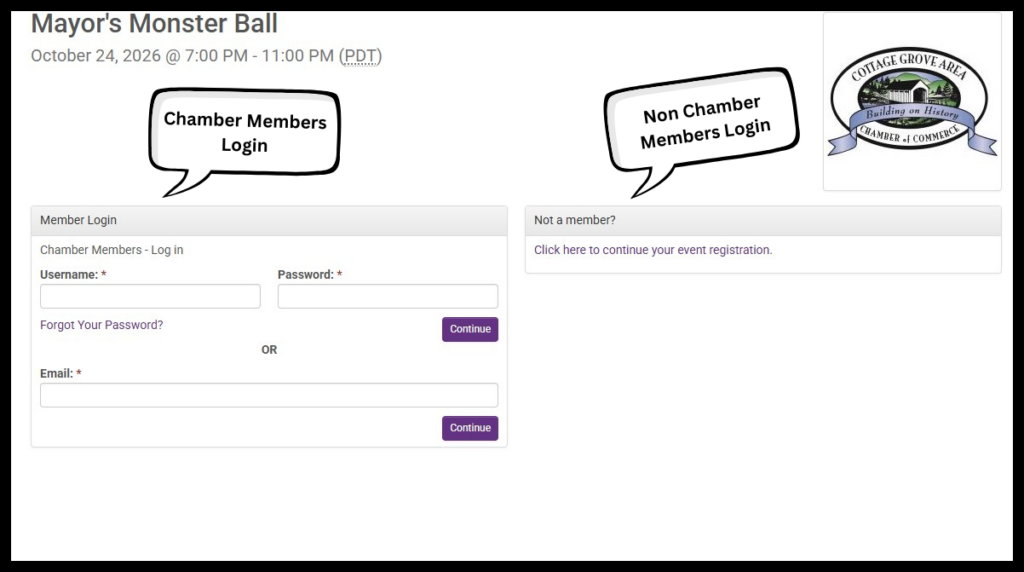Click the 'Not a member?' panel header
The width and height of the screenshot is (1024, 572).
coord(763,221)
